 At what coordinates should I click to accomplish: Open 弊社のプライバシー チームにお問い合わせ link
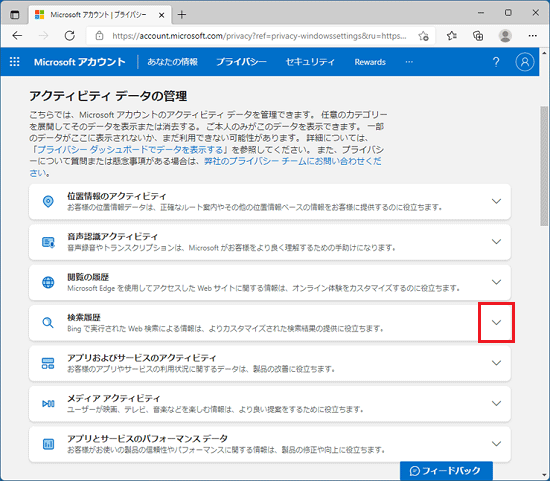tap(205, 167)
